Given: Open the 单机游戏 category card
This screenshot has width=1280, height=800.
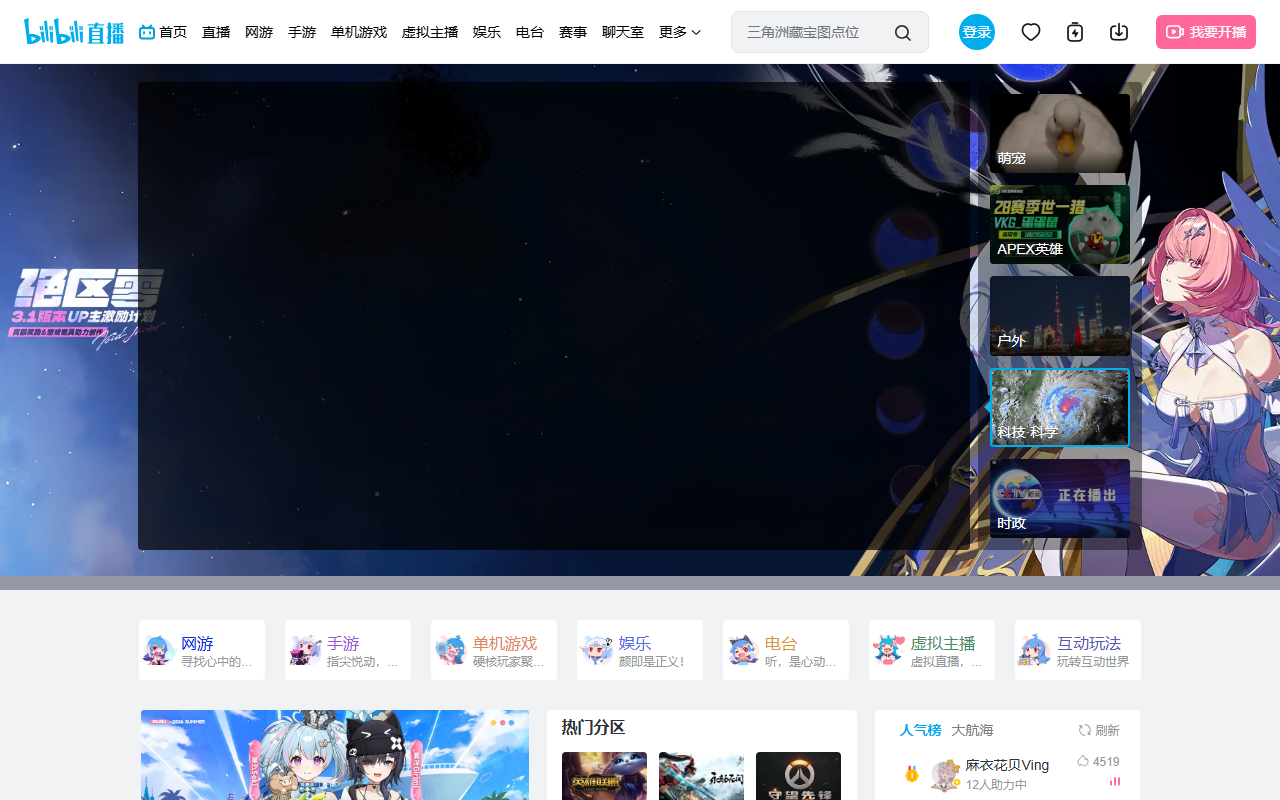Looking at the screenshot, I should coord(494,650).
